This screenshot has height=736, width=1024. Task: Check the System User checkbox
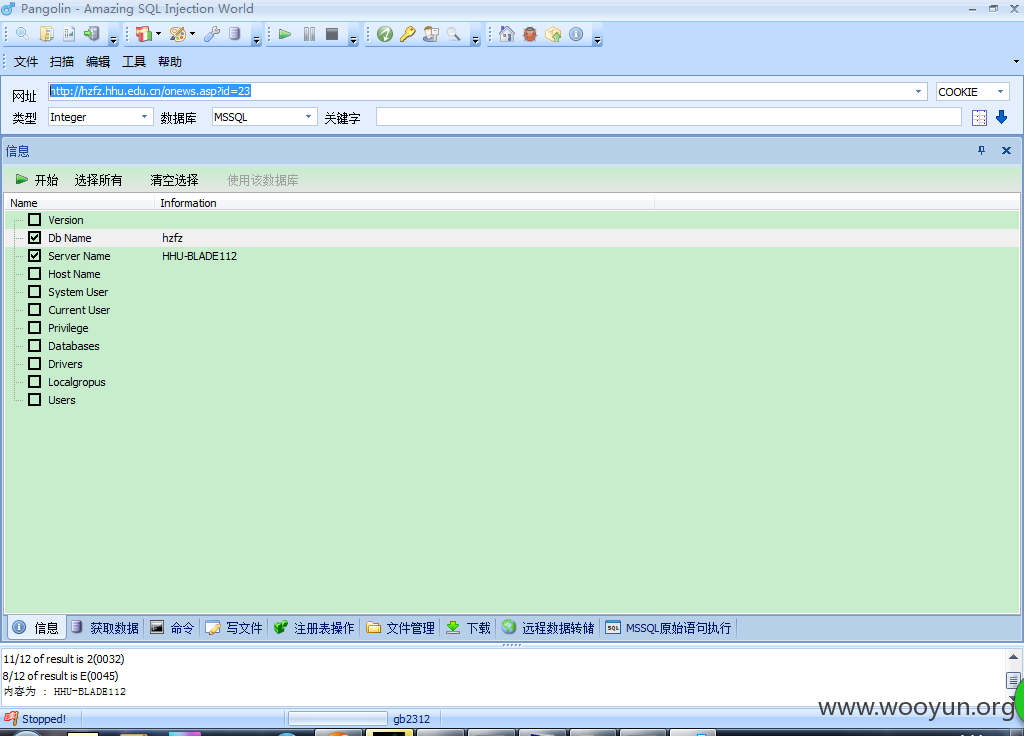coord(35,291)
